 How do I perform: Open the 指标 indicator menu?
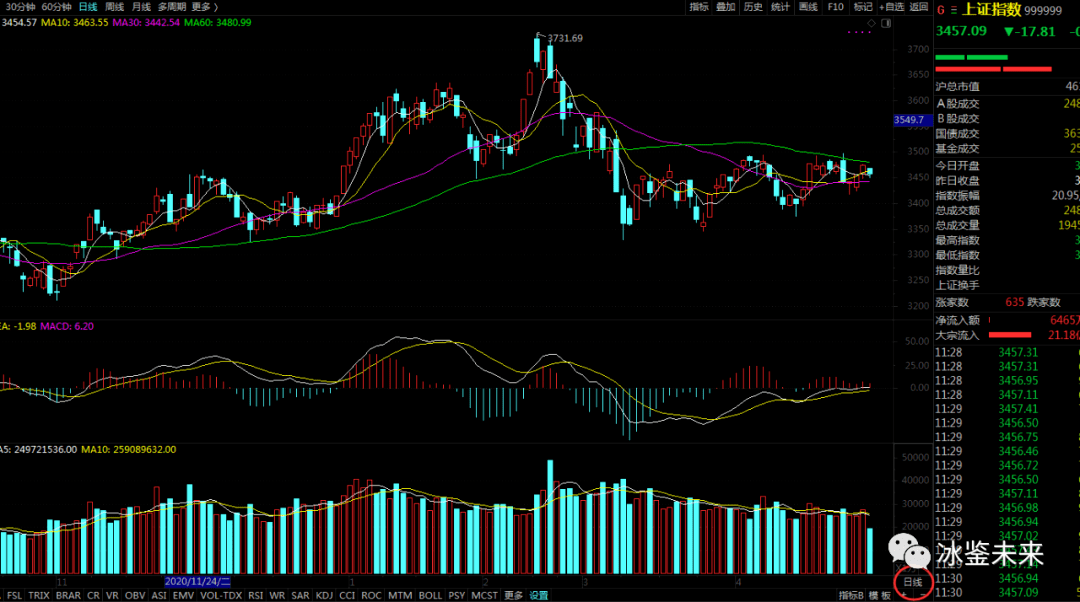pyautogui.click(x=698, y=7)
